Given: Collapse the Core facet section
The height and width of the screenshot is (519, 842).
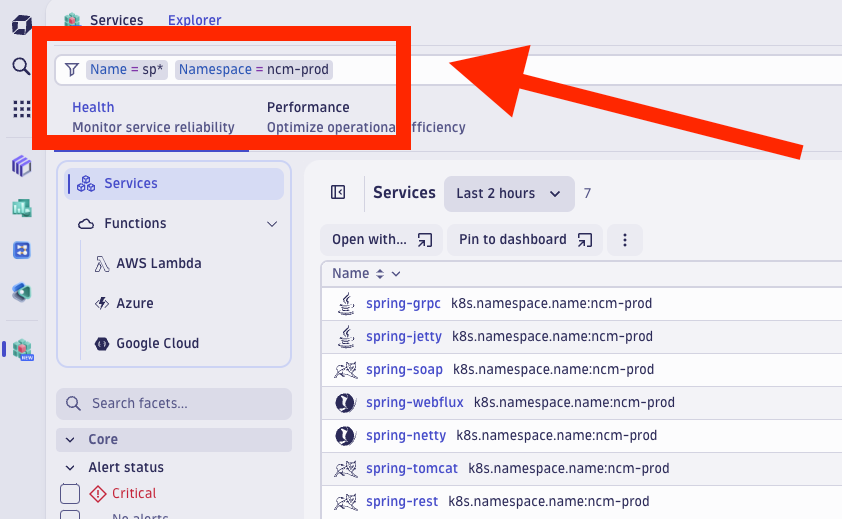Looking at the screenshot, I should click(x=70, y=439).
